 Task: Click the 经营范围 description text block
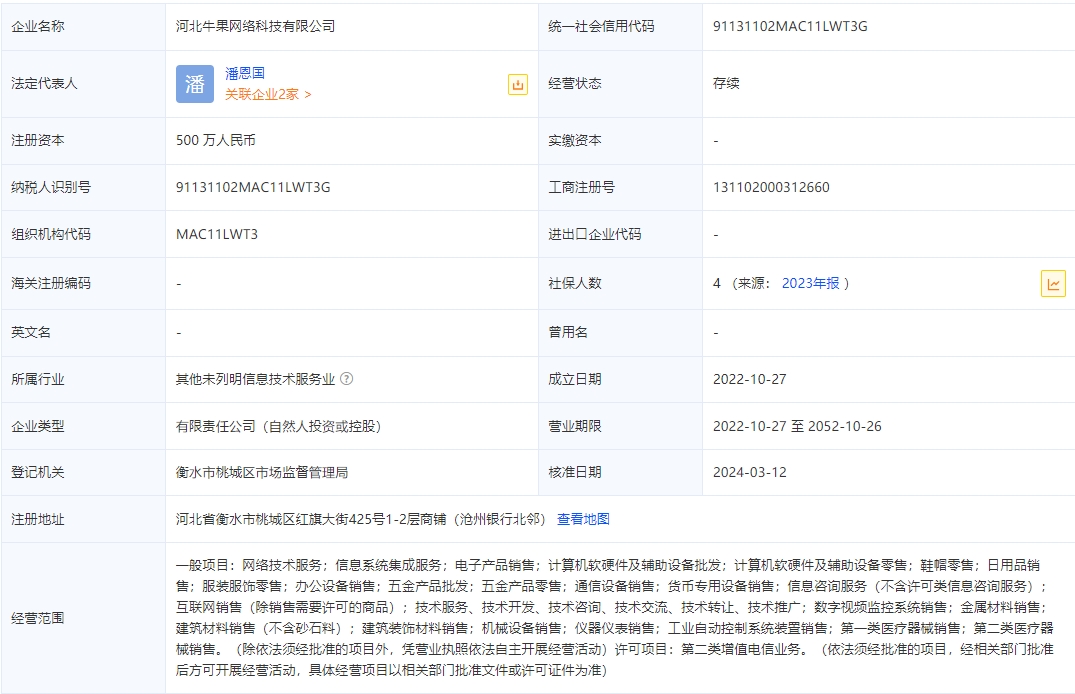tap(614, 617)
